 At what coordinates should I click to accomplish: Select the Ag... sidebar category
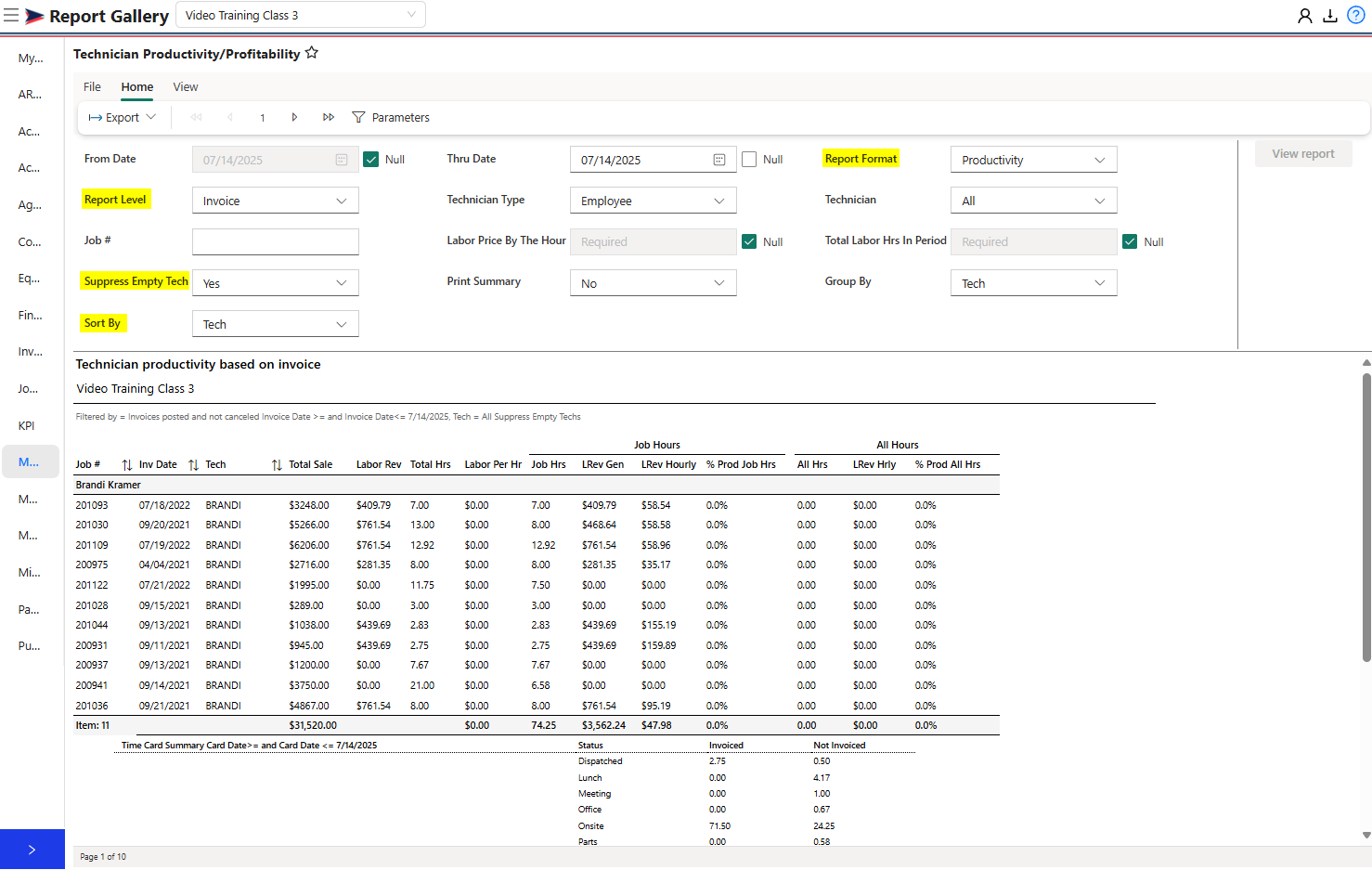(x=31, y=204)
